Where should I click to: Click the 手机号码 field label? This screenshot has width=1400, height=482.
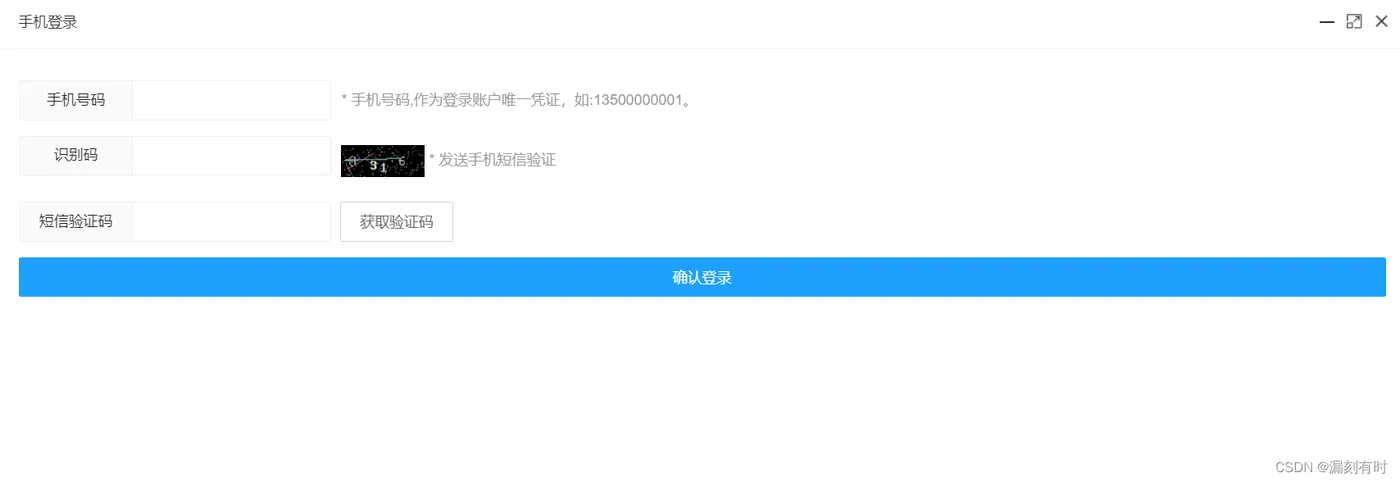point(76,100)
